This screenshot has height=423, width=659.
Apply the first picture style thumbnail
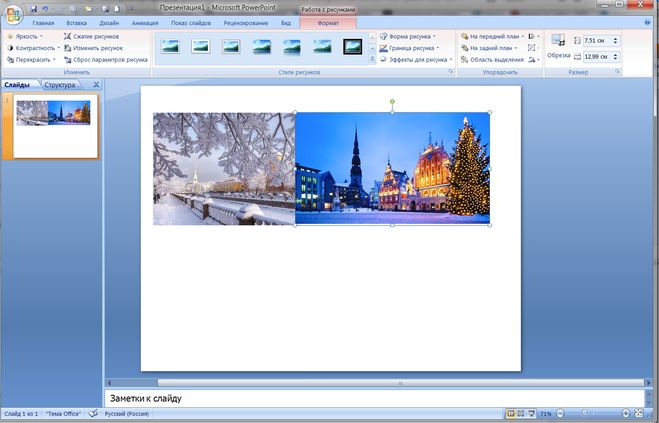click(x=170, y=46)
